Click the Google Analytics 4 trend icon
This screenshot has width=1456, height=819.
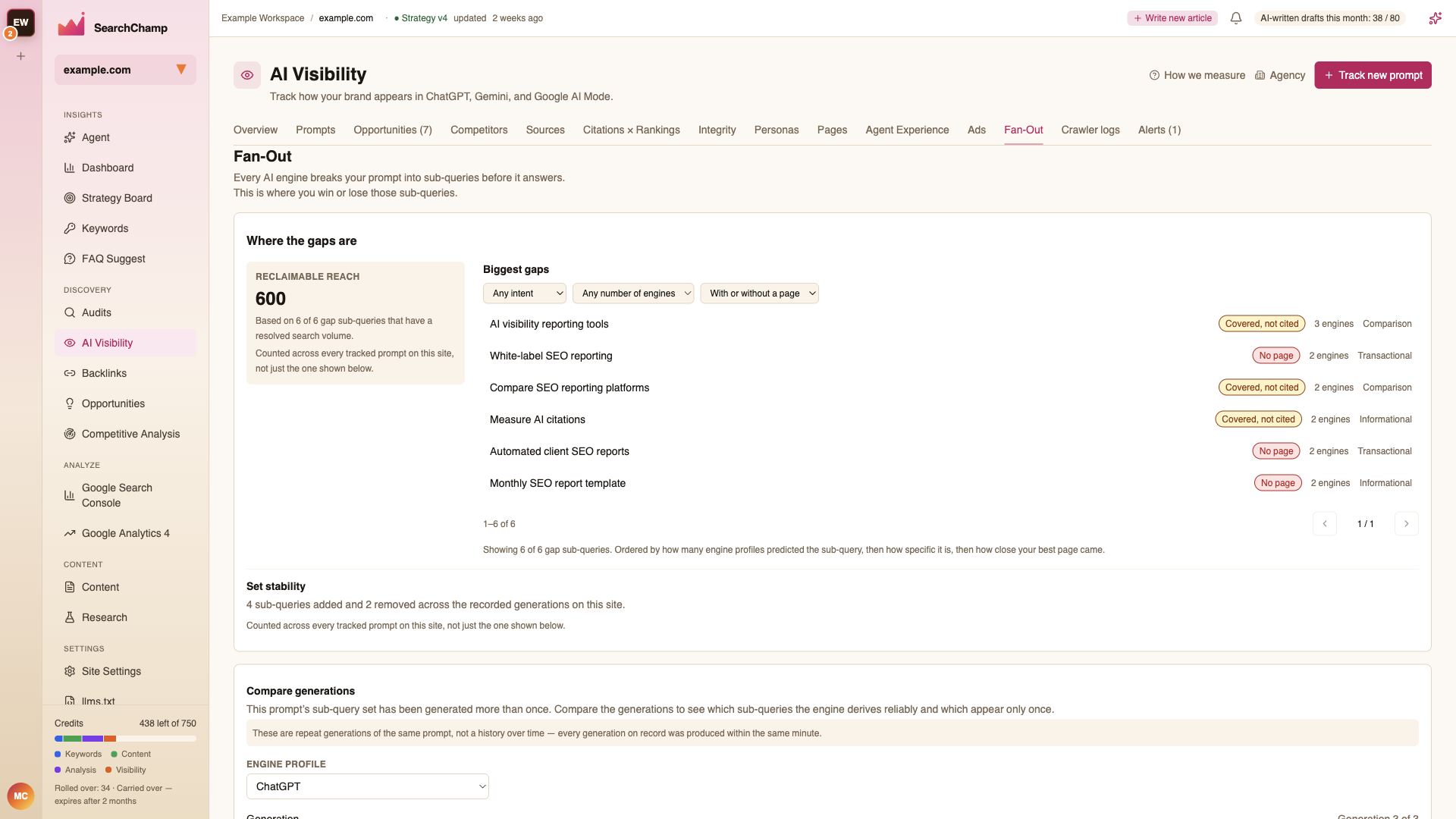coord(70,533)
